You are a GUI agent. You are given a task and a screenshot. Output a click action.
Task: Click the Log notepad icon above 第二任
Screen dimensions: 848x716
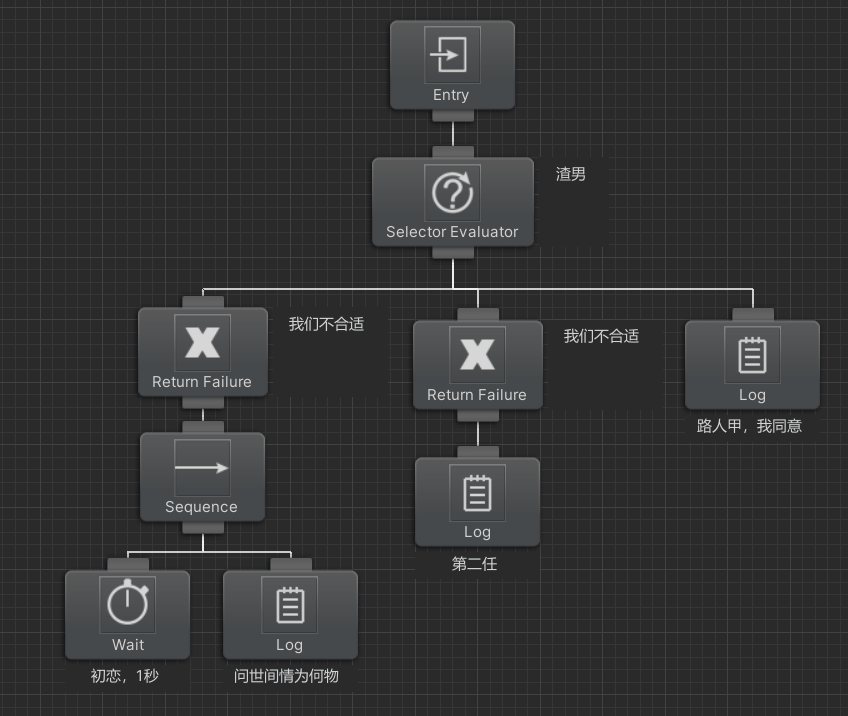point(477,492)
